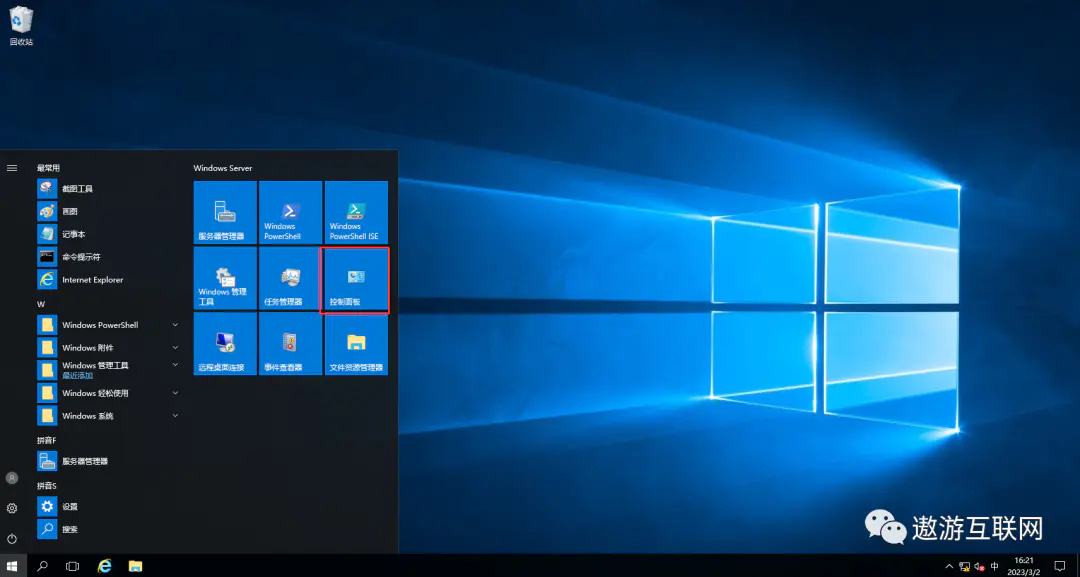Launch the Windows PowerShell tile
The image size is (1080, 577).
coord(291,212)
